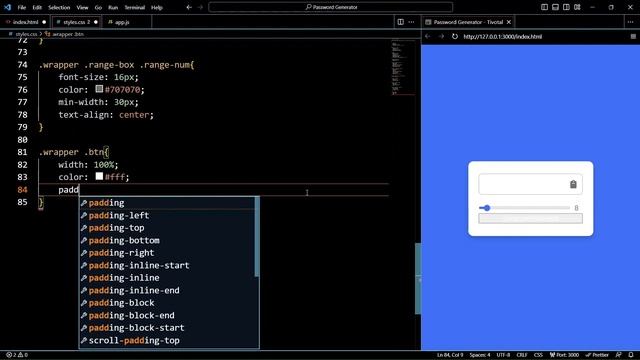This screenshot has width=640, height=360.
Task: Open editor More Actions ellipsis
Action: point(411,22)
